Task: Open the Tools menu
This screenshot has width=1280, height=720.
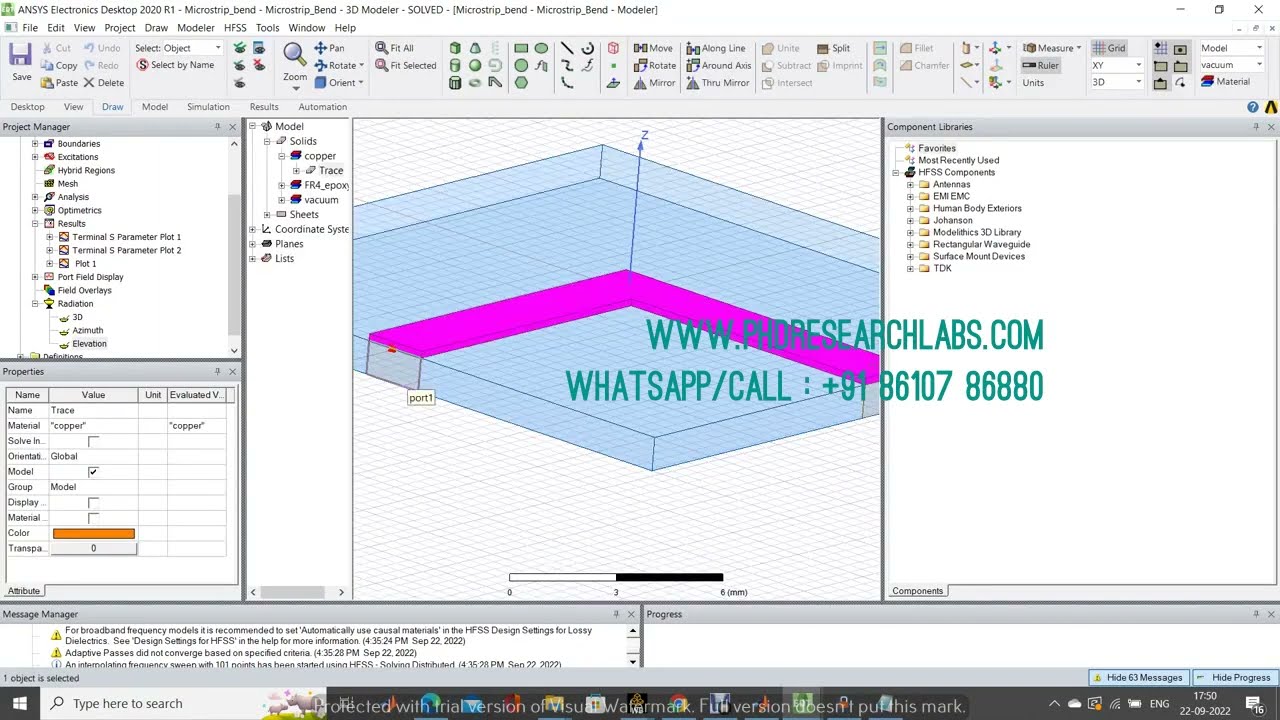Action: 267,28
